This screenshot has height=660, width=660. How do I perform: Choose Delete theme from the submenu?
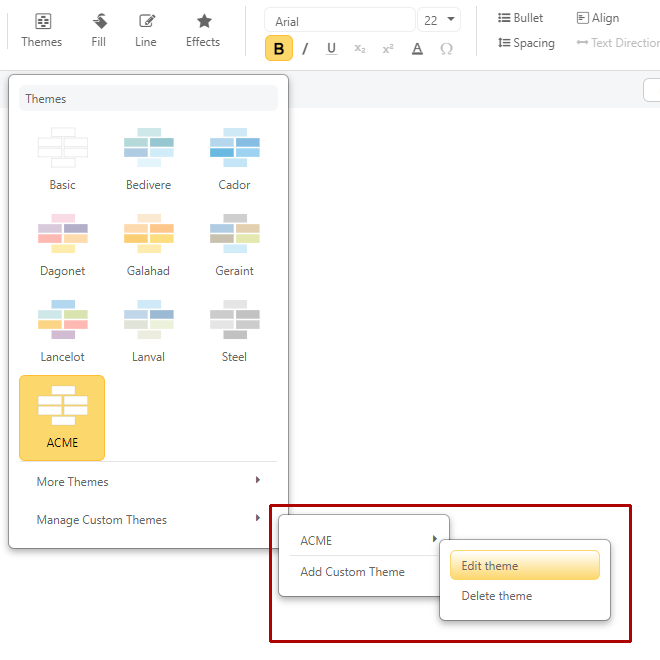pos(524,596)
